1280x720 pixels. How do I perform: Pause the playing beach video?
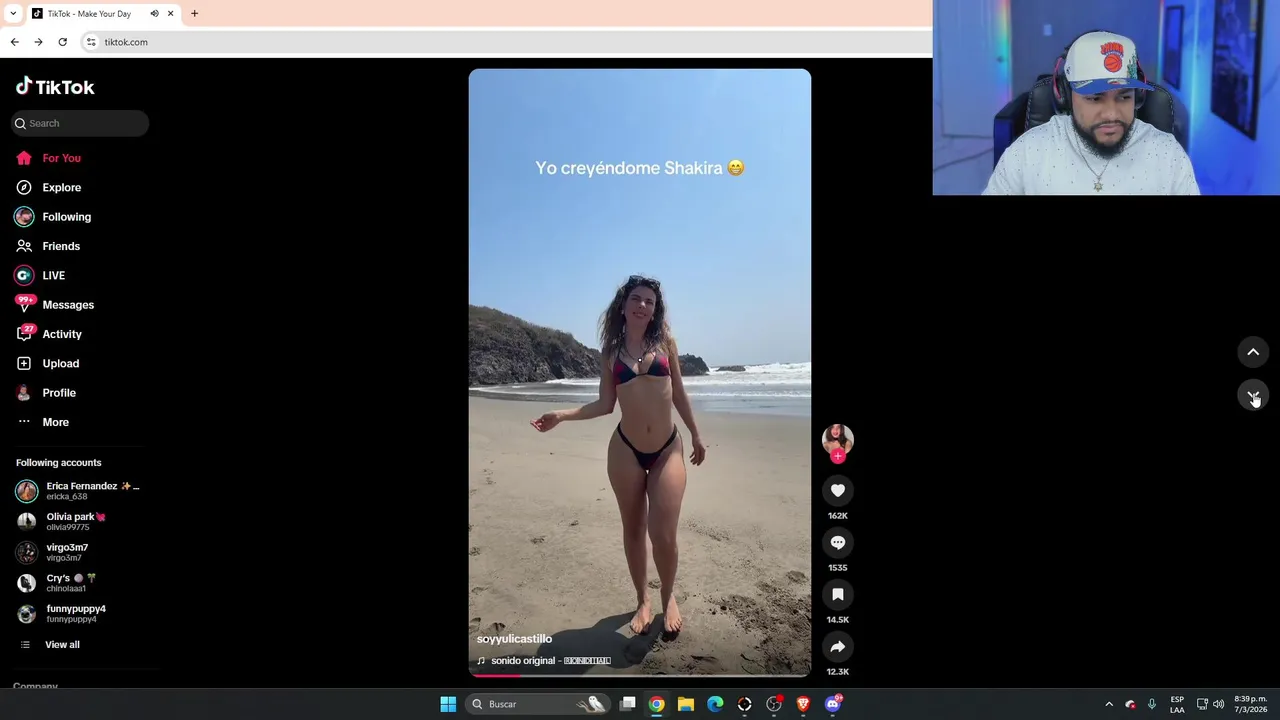click(640, 372)
